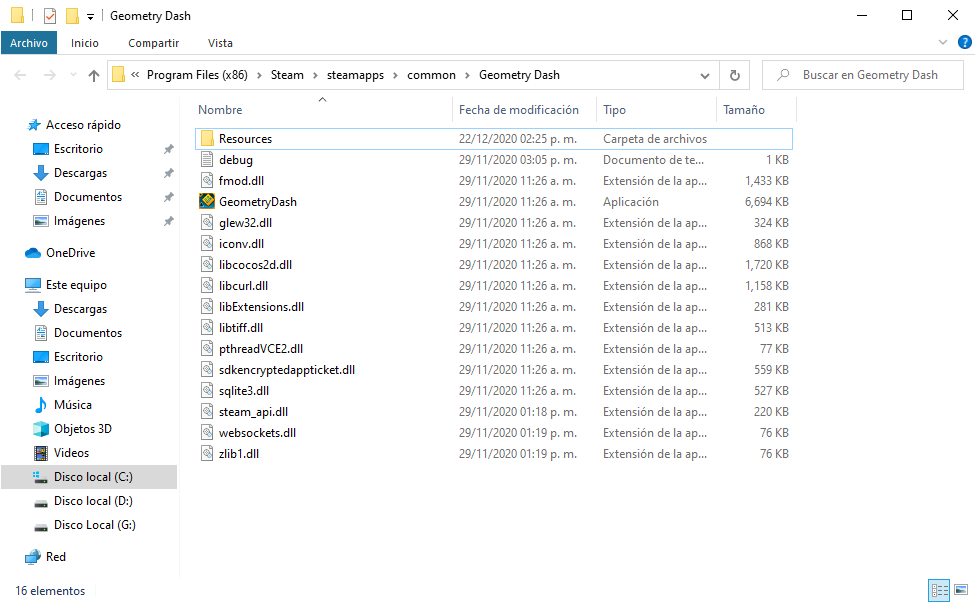Click the debug text document icon

pos(207,160)
